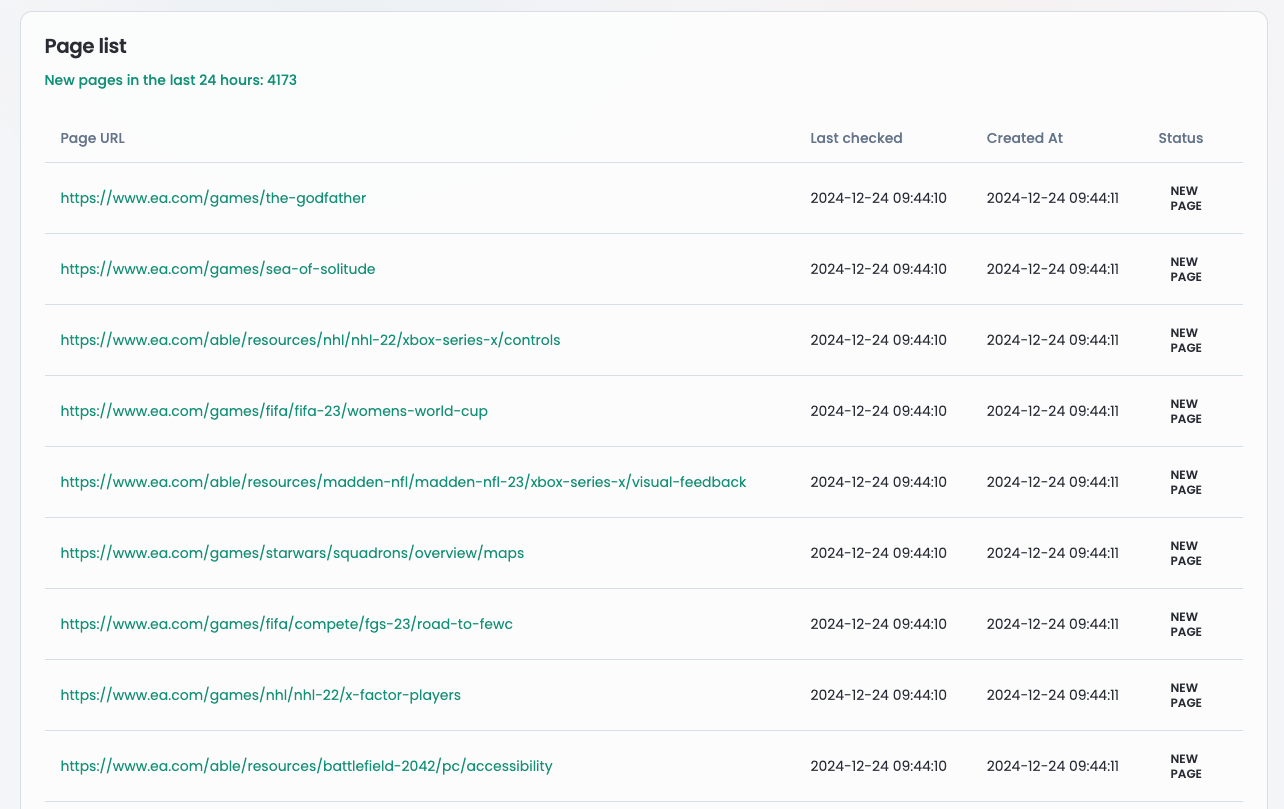Click the Page URL column header

click(92, 138)
